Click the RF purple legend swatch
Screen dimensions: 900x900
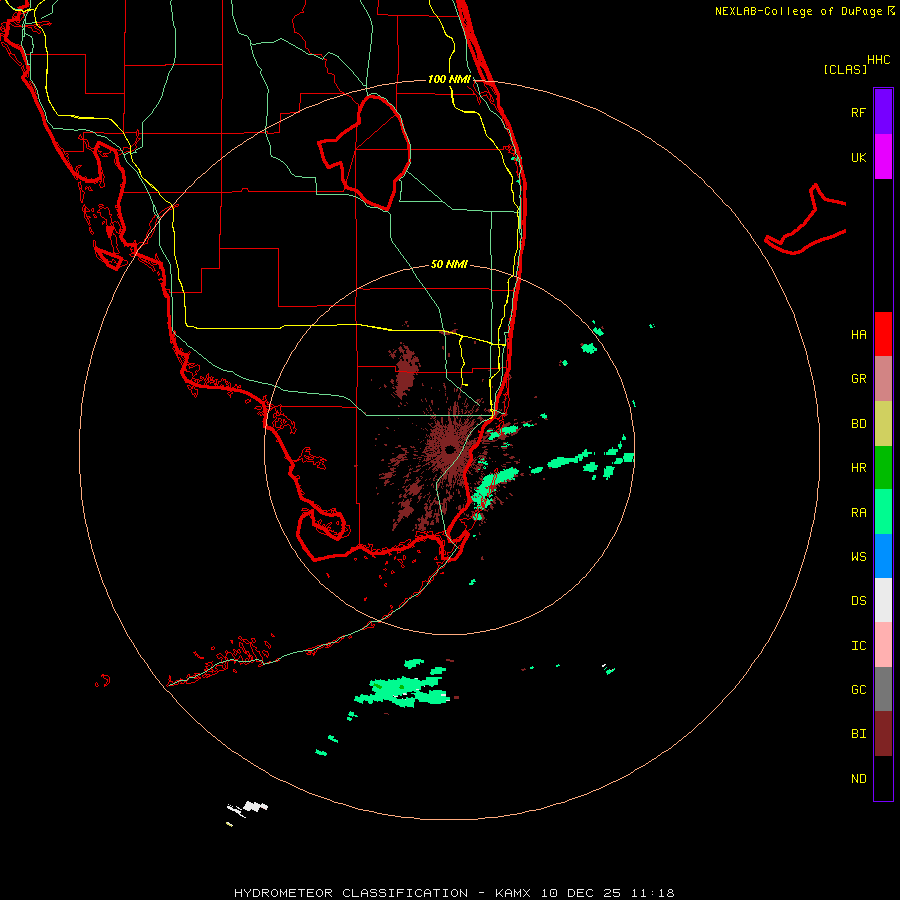pyautogui.click(x=883, y=112)
